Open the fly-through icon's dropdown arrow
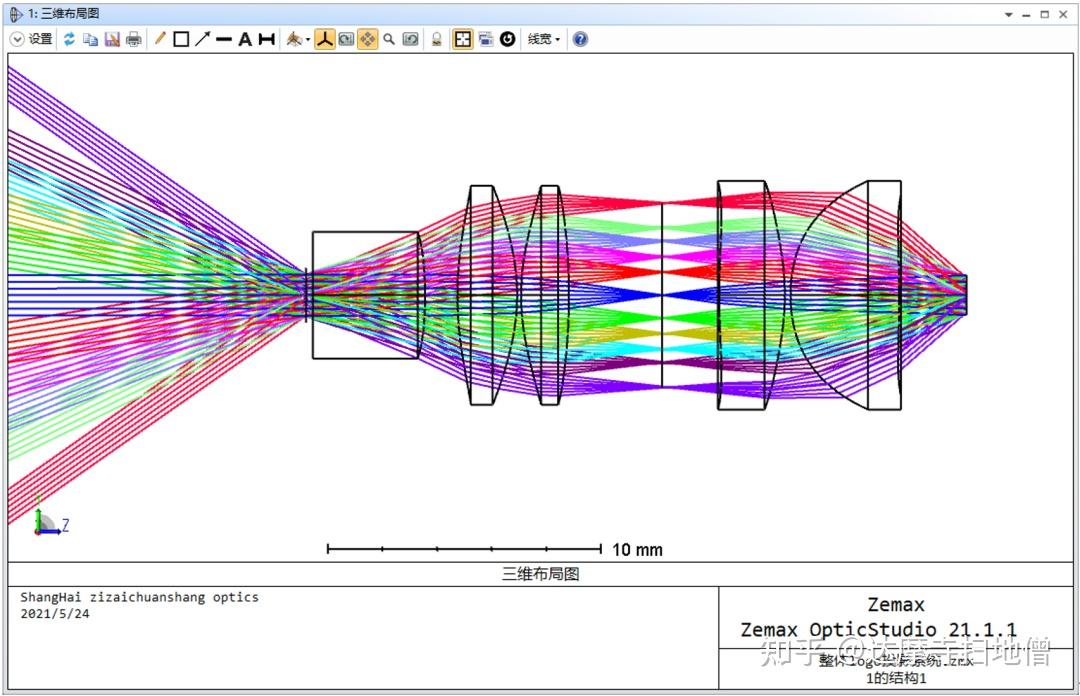This screenshot has width=1080, height=696. [x=306, y=39]
